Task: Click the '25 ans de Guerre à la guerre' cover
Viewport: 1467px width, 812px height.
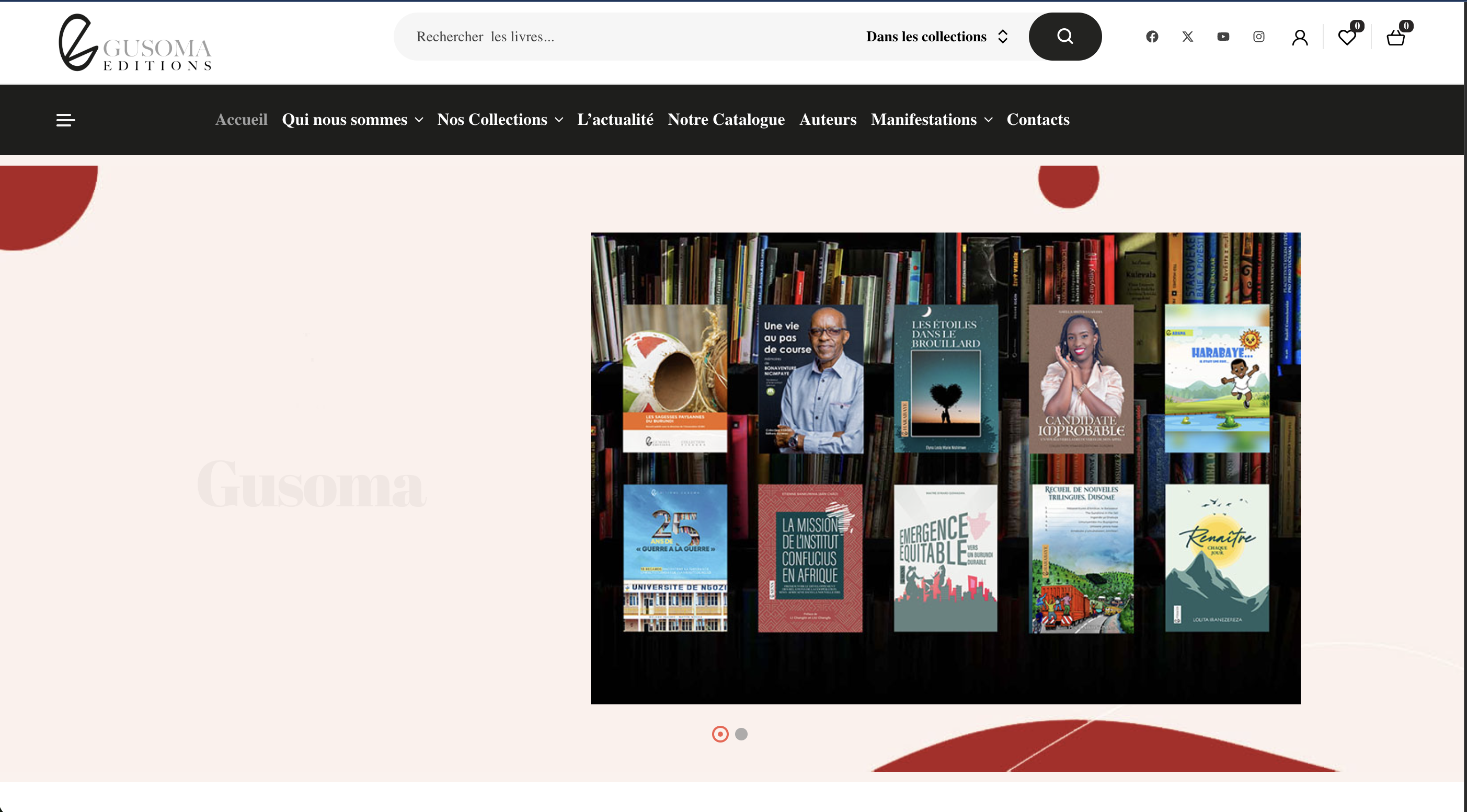Action: tap(675, 558)
